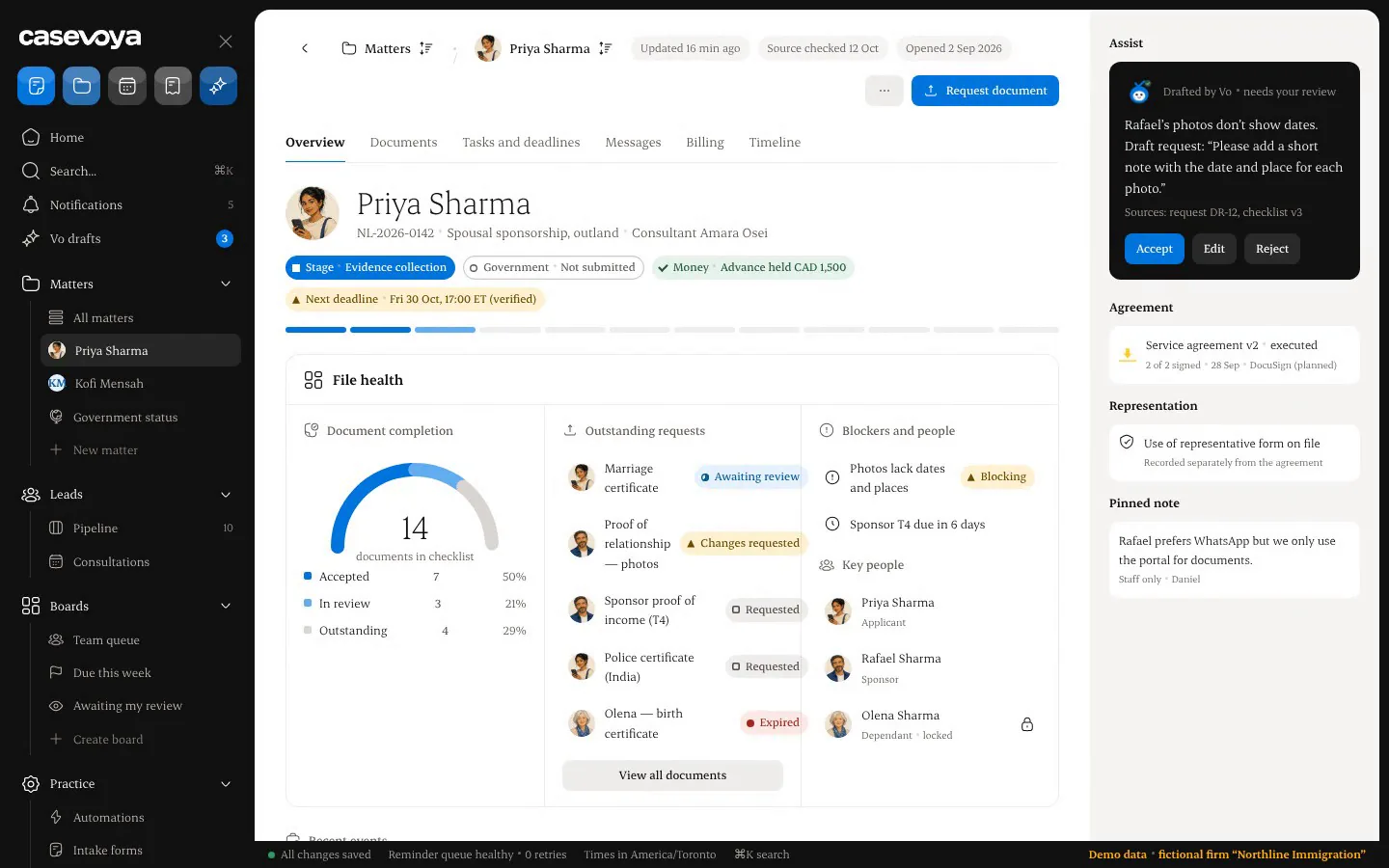Open Vo drafts in the sidebar

pyautogui.click(x=128, y=239)
